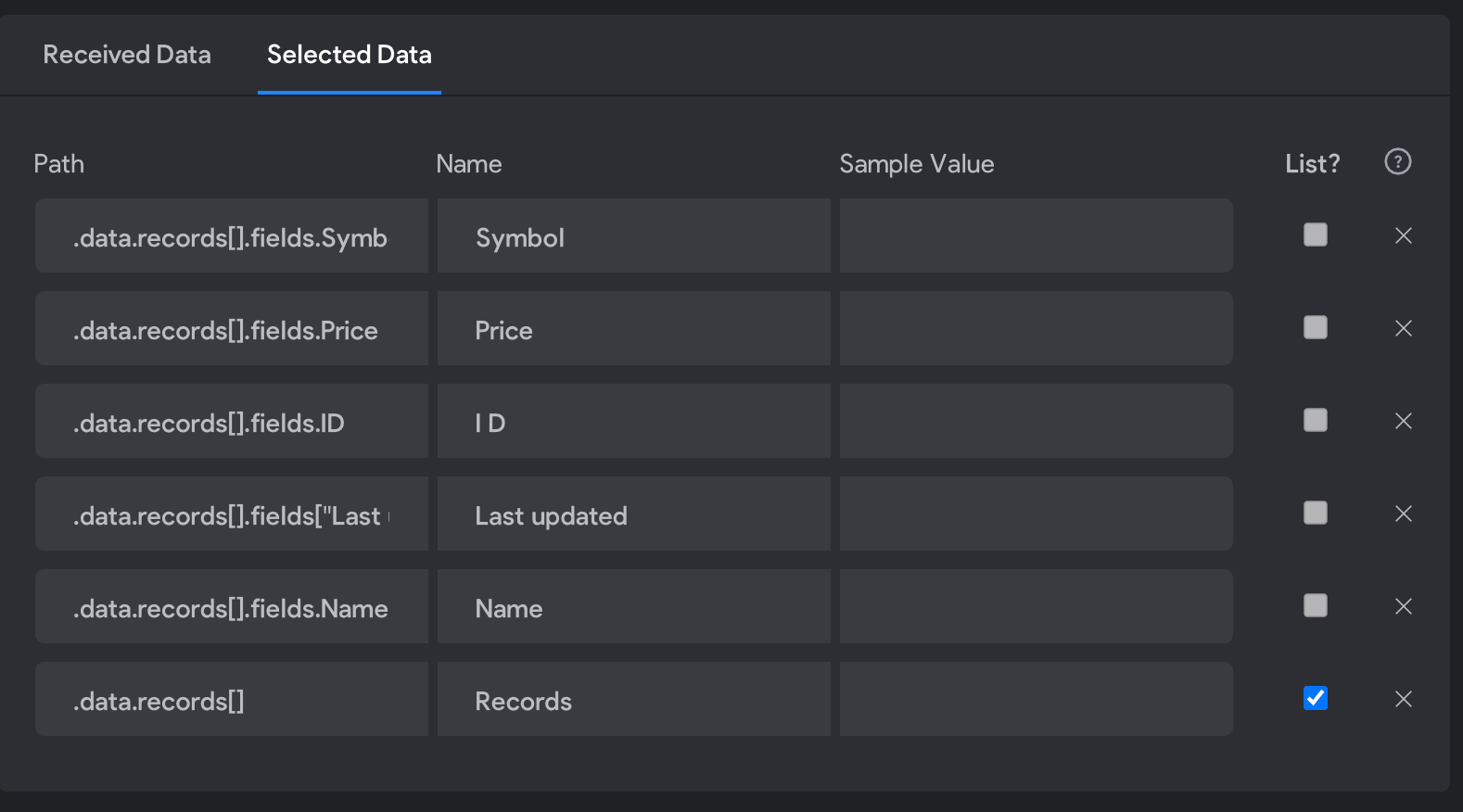Delete the Records row with X icon
The image size is (1463, 812).
pyautogui.click(x=1404, y=699)
